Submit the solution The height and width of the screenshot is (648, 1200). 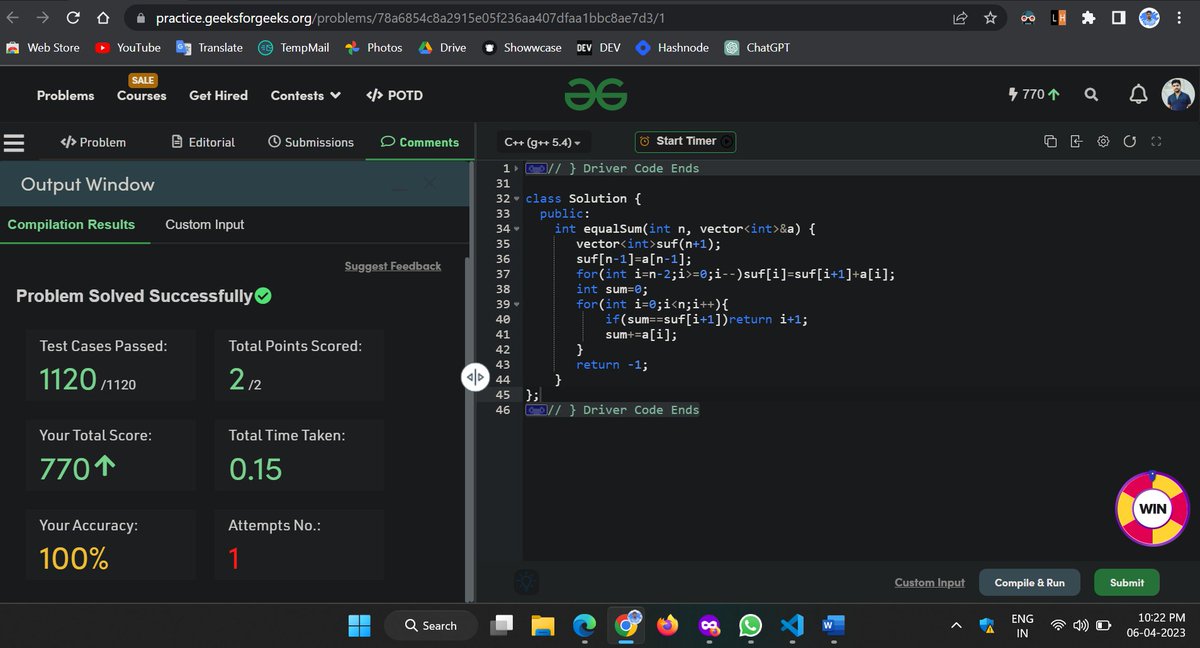coord(1127,582)
